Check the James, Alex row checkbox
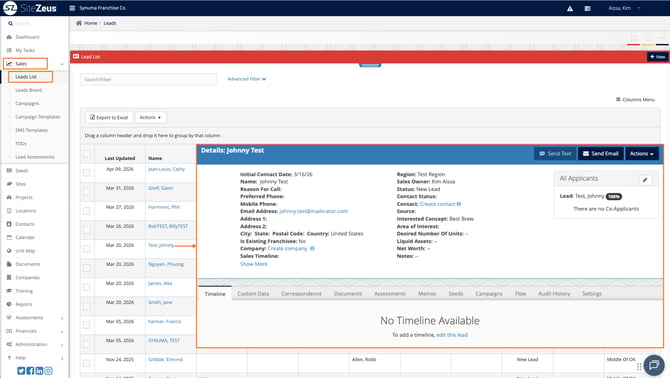This screenshot has width=670, height=378. click(87, 287)
